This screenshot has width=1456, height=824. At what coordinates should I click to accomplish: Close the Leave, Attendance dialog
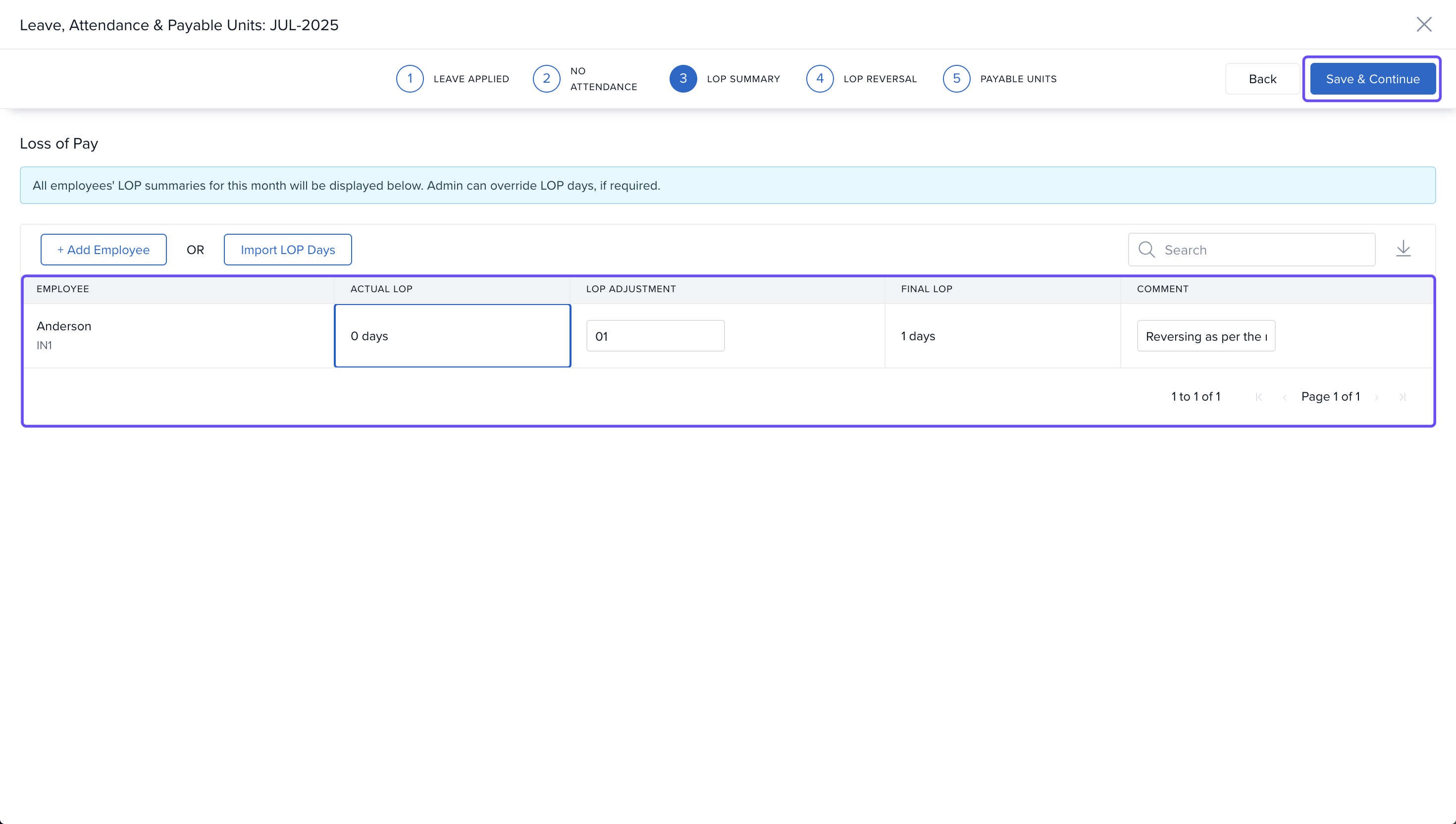[x=1423, y=24]
